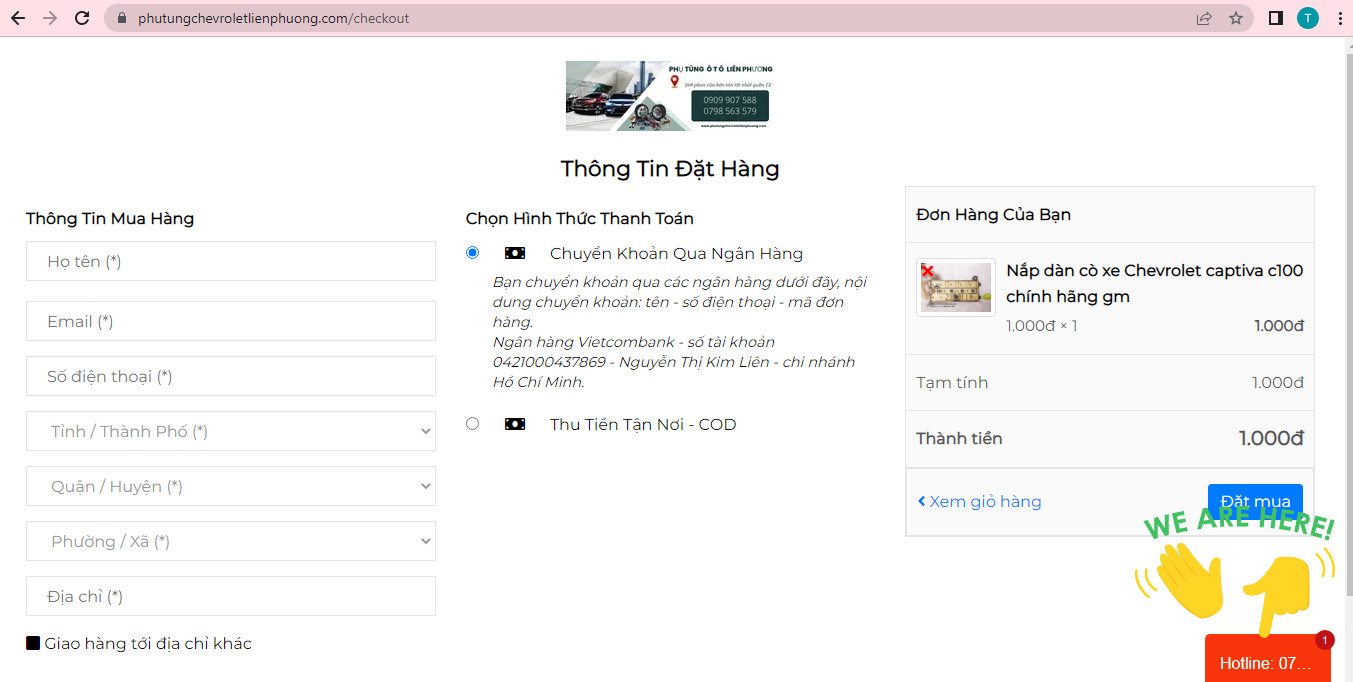Screen dimensions: 1353x682
Task: Open the Quận / Huyện dropdown
Action: [231, 486]
